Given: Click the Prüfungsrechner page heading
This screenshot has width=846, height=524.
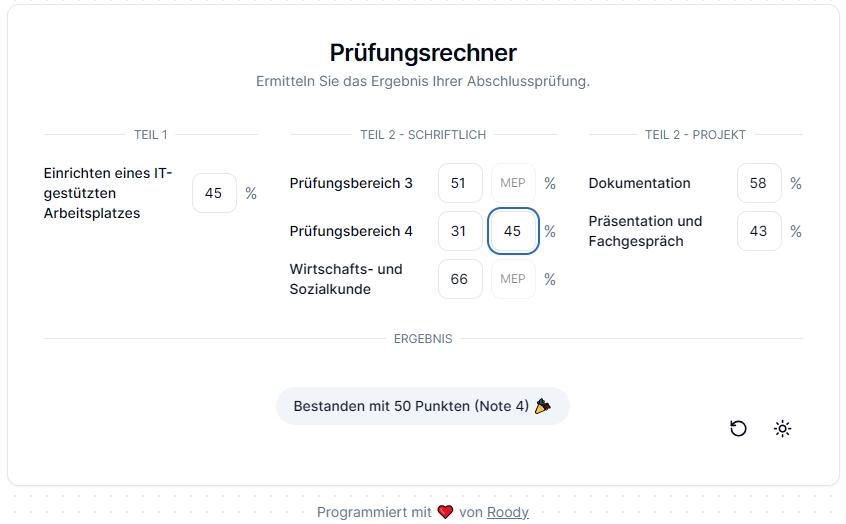Looking at the screenshot, I should [x=423, y=53].
